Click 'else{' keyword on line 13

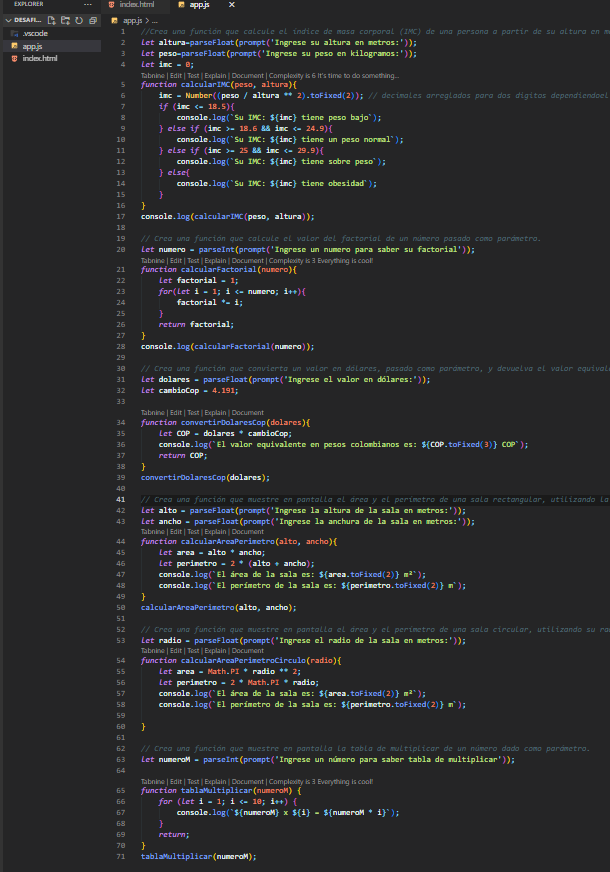[178, 172]
